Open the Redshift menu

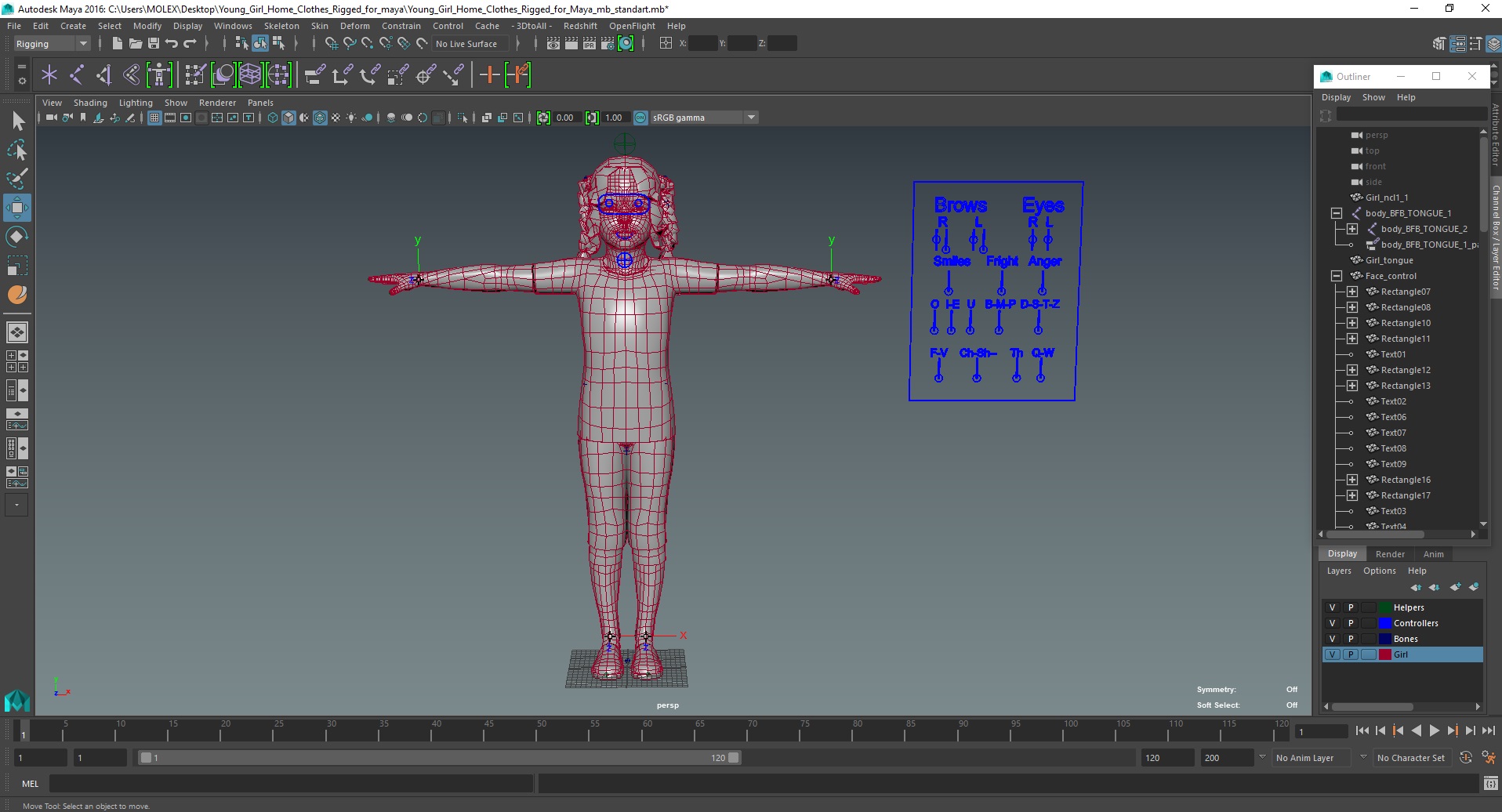point(580,26)
